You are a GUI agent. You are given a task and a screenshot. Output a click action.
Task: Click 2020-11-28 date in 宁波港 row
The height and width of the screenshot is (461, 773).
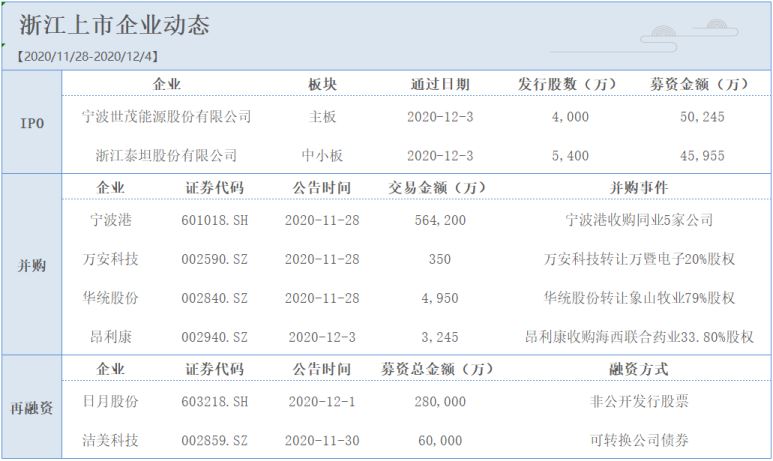322,220
